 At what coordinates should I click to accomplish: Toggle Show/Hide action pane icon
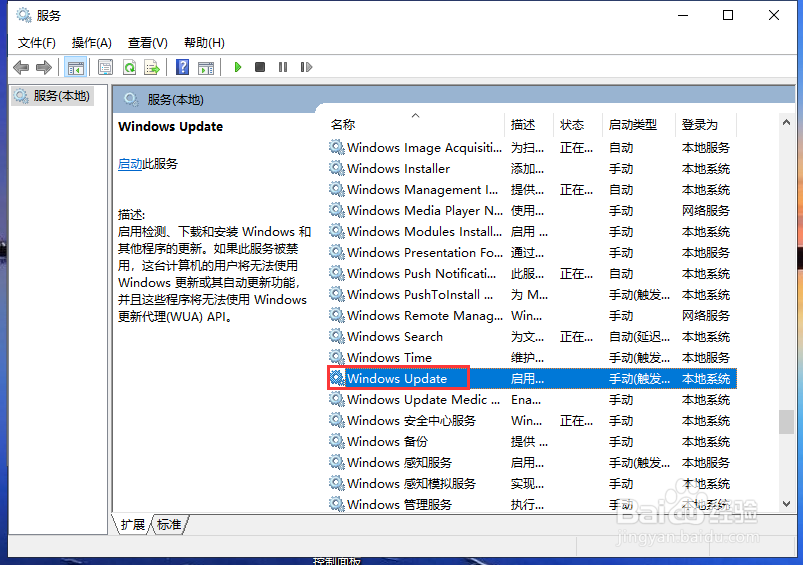[206, 67]
